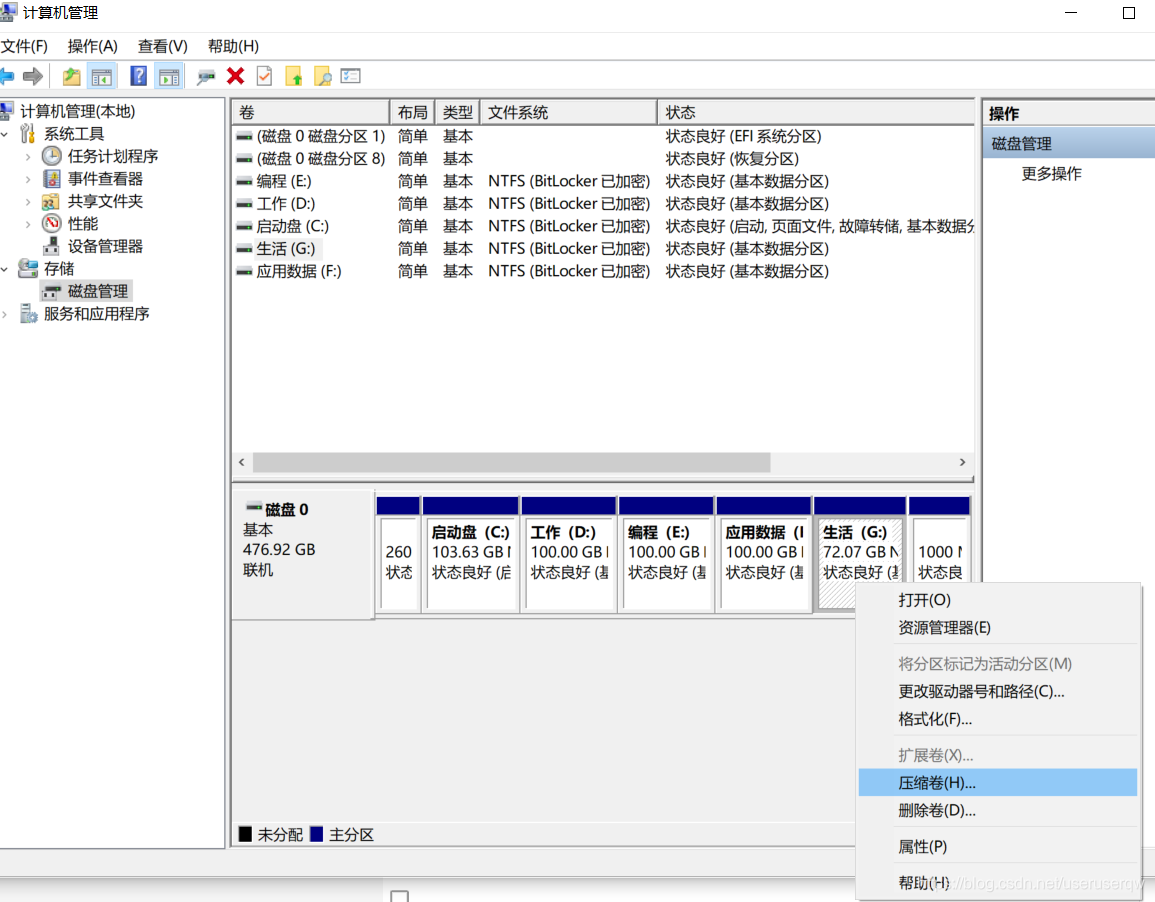This screenshot has width=1155, height=902.
Task: Click the Back arrow toolbar icon
Action: coord(7,76)
